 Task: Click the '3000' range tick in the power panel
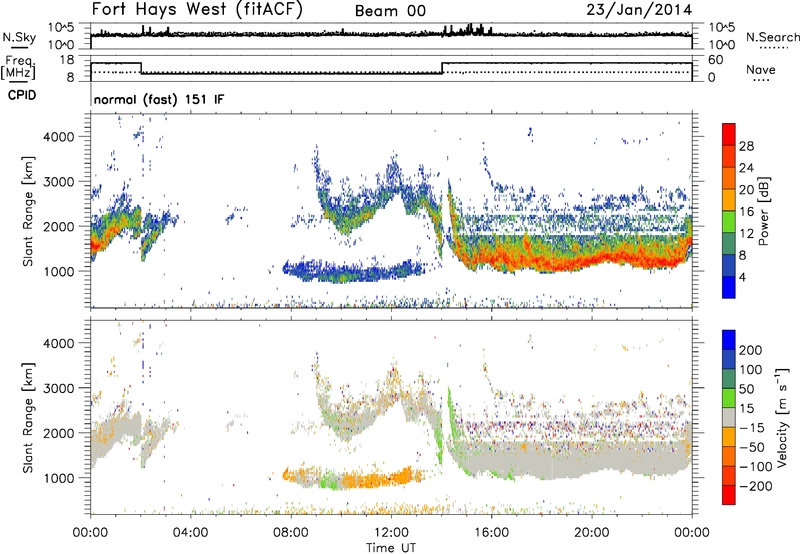(x=58, y=182)
